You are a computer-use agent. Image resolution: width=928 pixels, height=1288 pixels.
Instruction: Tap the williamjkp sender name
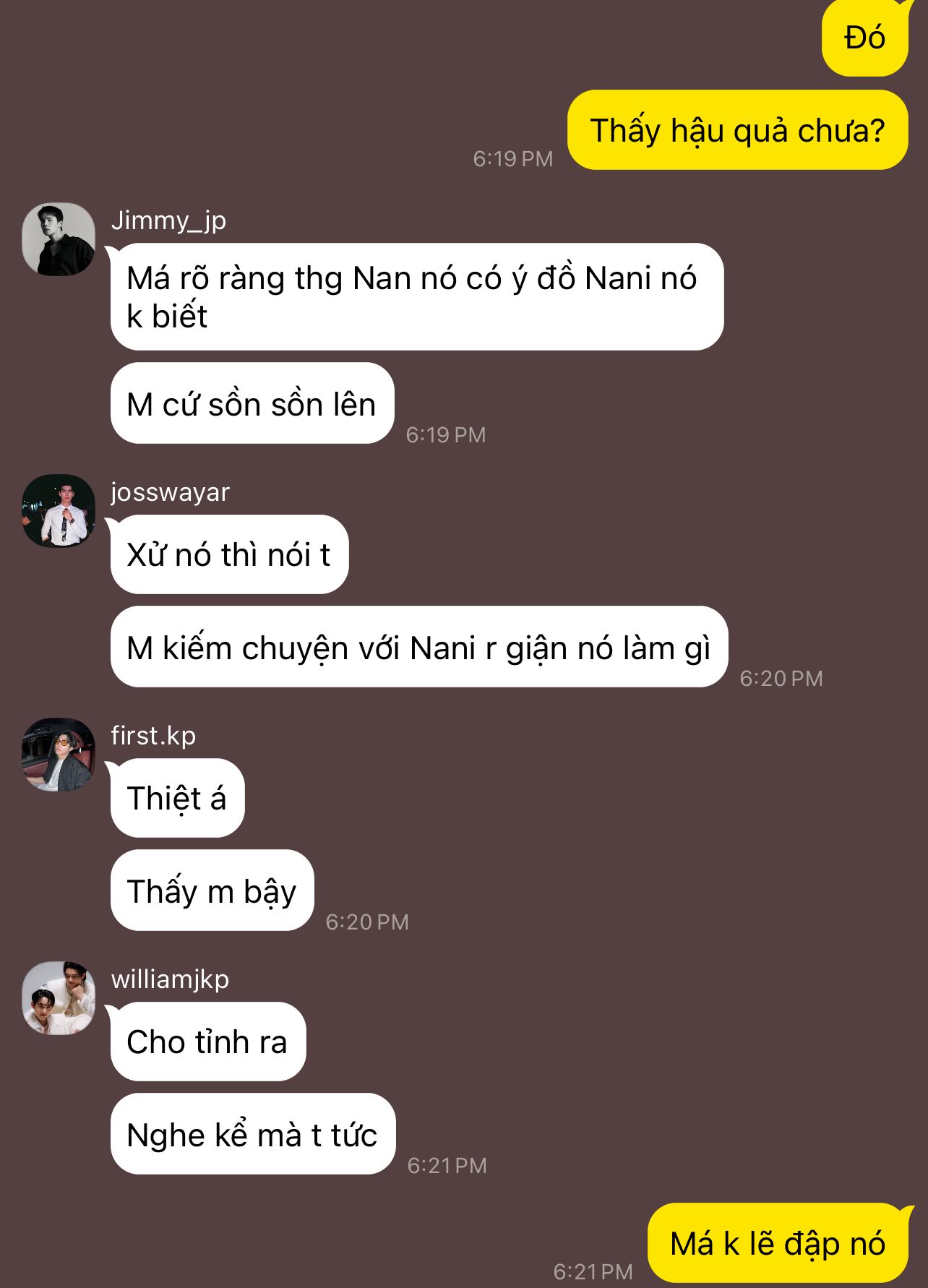click(170, 979)
